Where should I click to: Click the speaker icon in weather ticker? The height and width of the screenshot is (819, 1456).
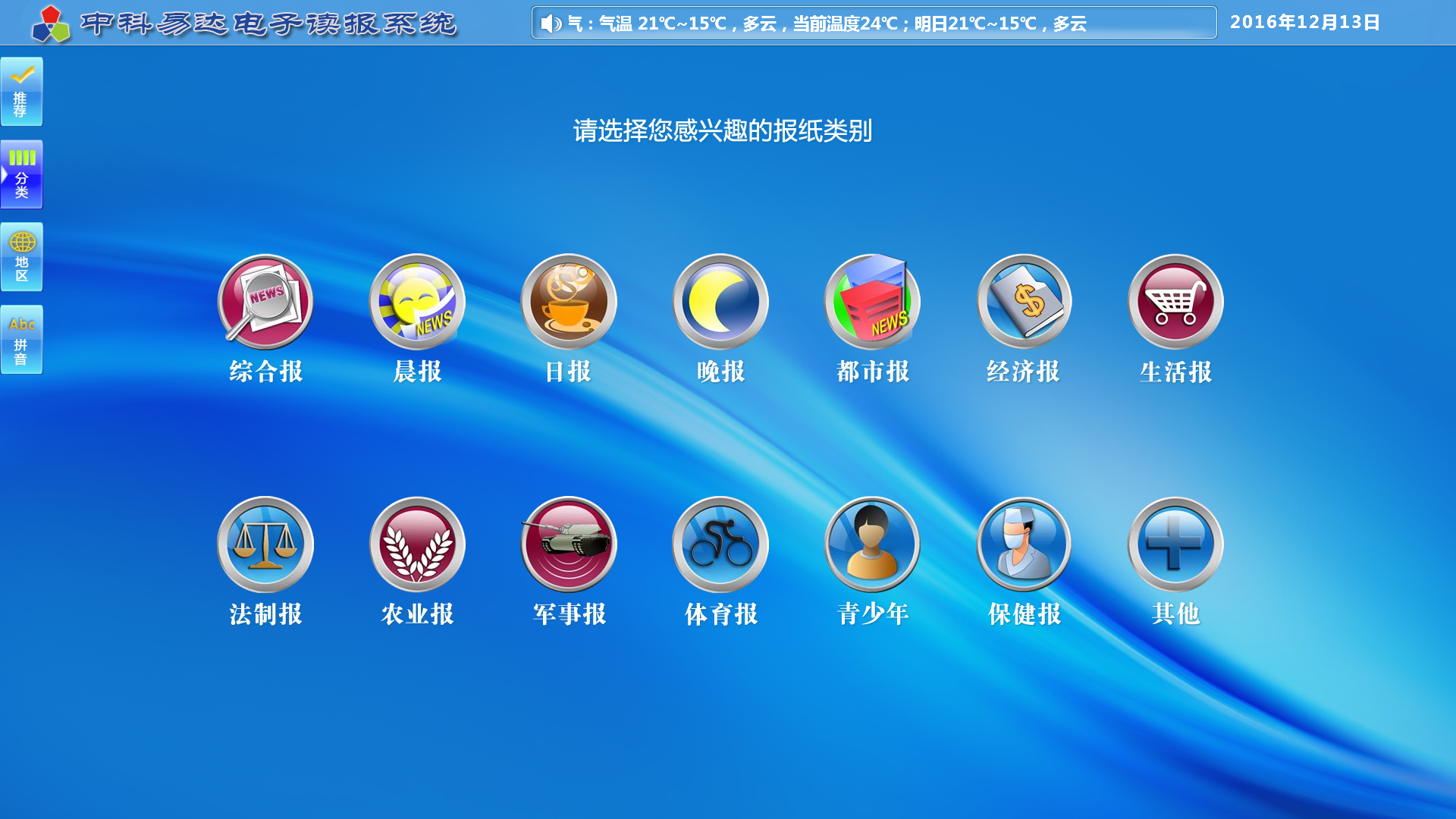pyautogui.click(x=551, y=24)
